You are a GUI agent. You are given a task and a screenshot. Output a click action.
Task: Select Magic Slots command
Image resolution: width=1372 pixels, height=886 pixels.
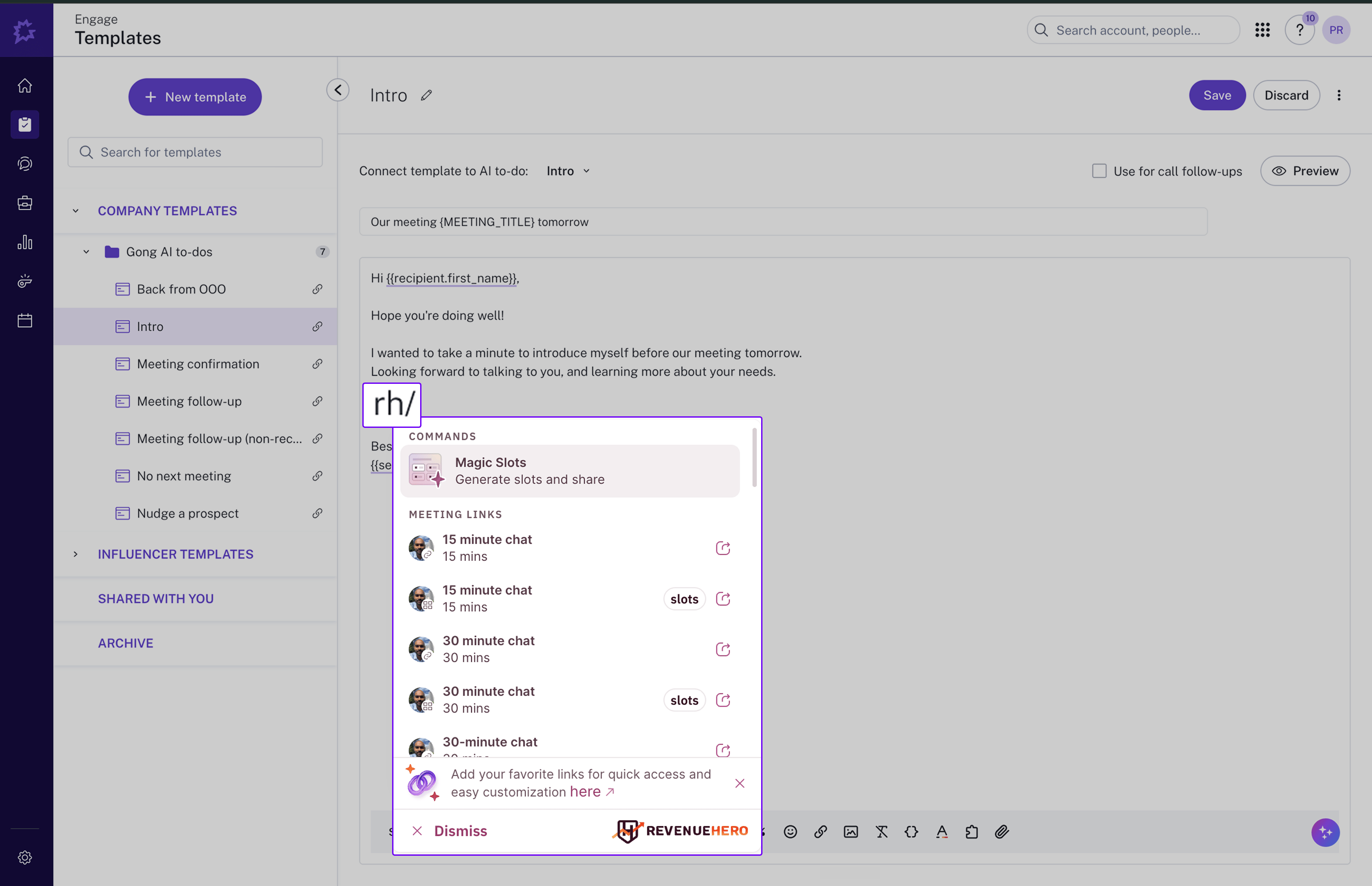click(x=570, y=471)
